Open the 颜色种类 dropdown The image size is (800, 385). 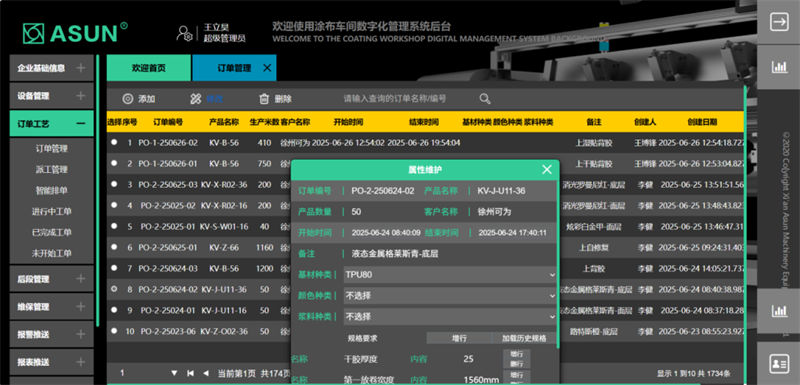pos(449,296)
